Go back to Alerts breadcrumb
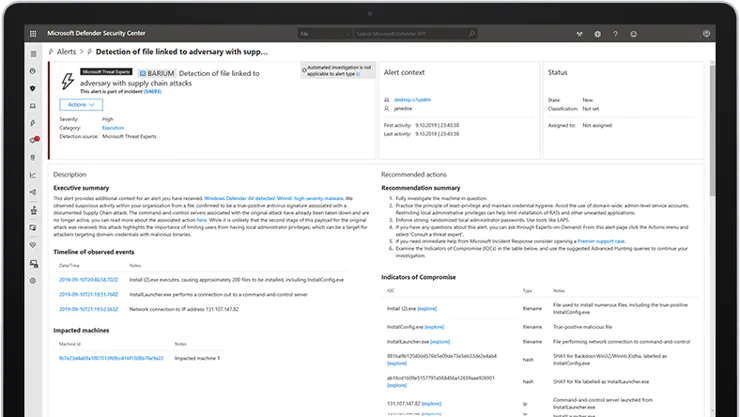The height and width of the screenshot is (417, 740). [66, 52]
